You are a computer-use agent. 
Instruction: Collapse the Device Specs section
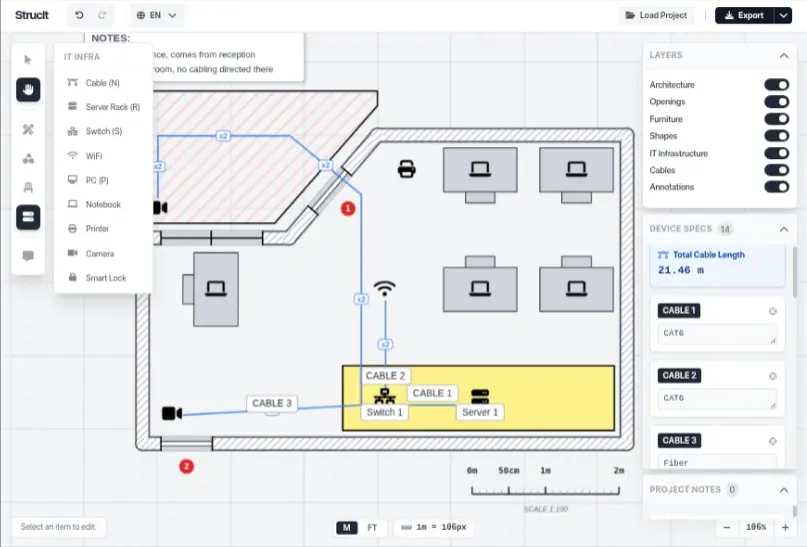(783, 229)
